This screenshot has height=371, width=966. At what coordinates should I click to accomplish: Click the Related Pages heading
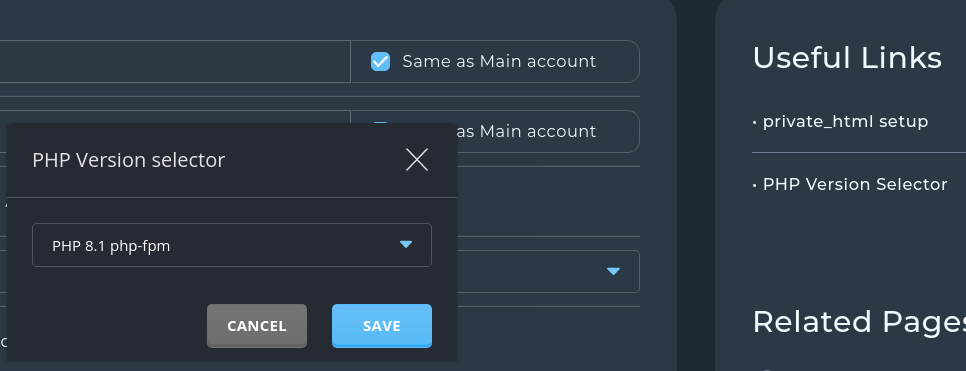pyautogui.click(x=859, y=322)
